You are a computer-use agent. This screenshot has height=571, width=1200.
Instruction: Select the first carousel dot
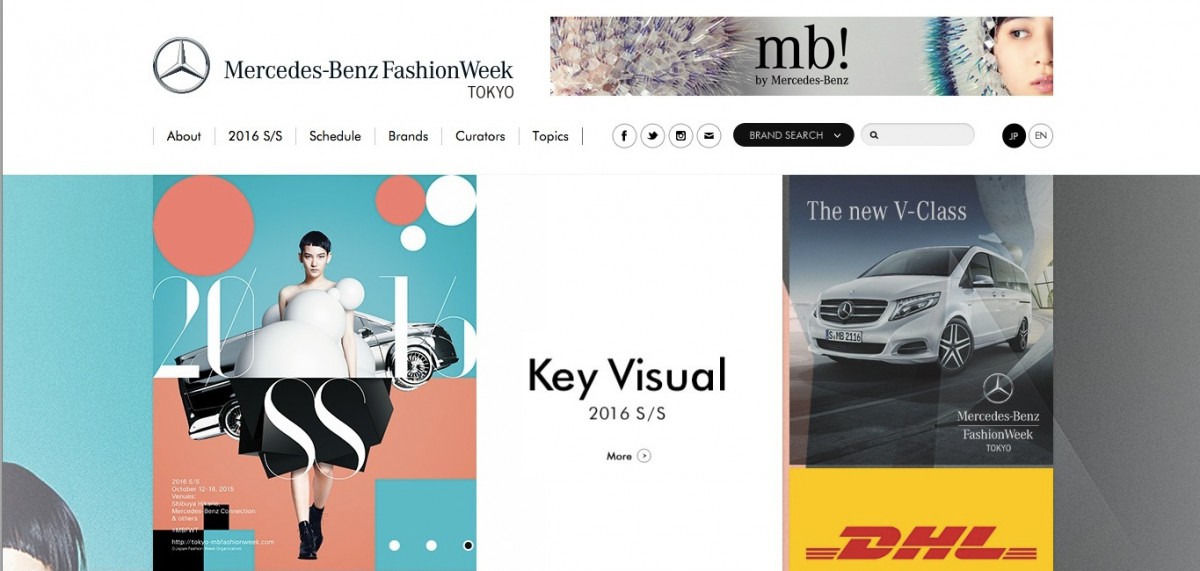pyautogui.click(x=394, y=545)
